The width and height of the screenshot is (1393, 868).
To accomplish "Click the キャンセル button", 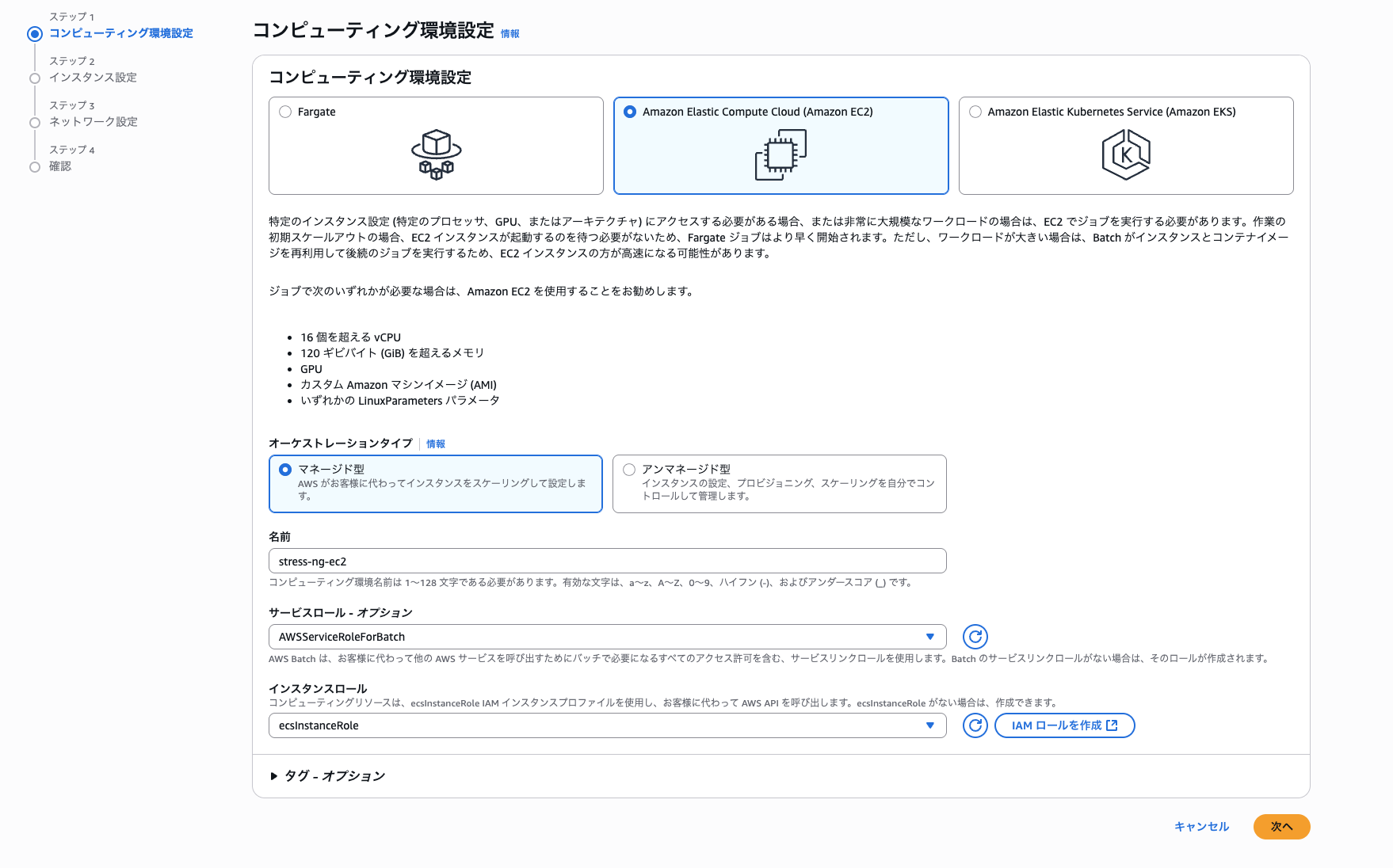I will point(1201,827).
